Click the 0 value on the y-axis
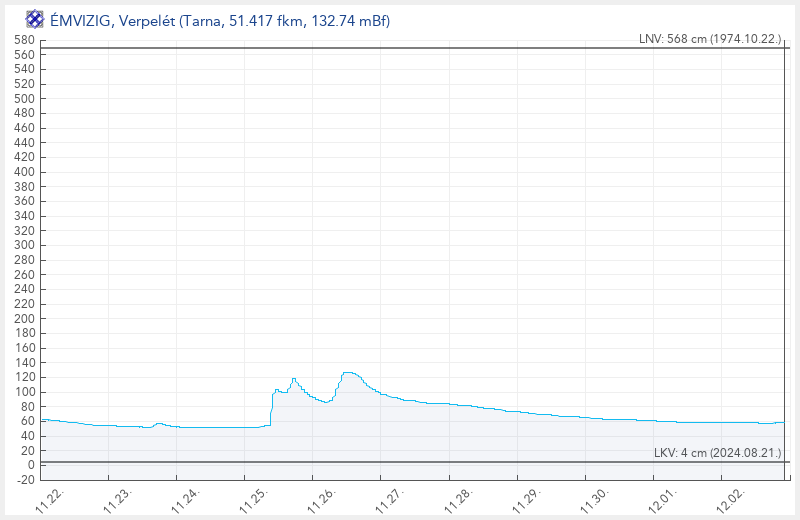800x520 pixels. 31,465
